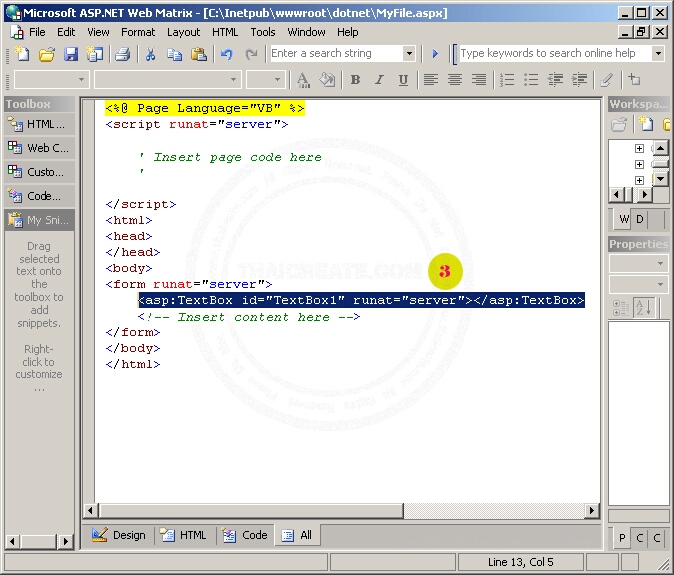Toggle Underline formatting
The height and width of the screenshot is (575, 674).
tap(403, 80)
